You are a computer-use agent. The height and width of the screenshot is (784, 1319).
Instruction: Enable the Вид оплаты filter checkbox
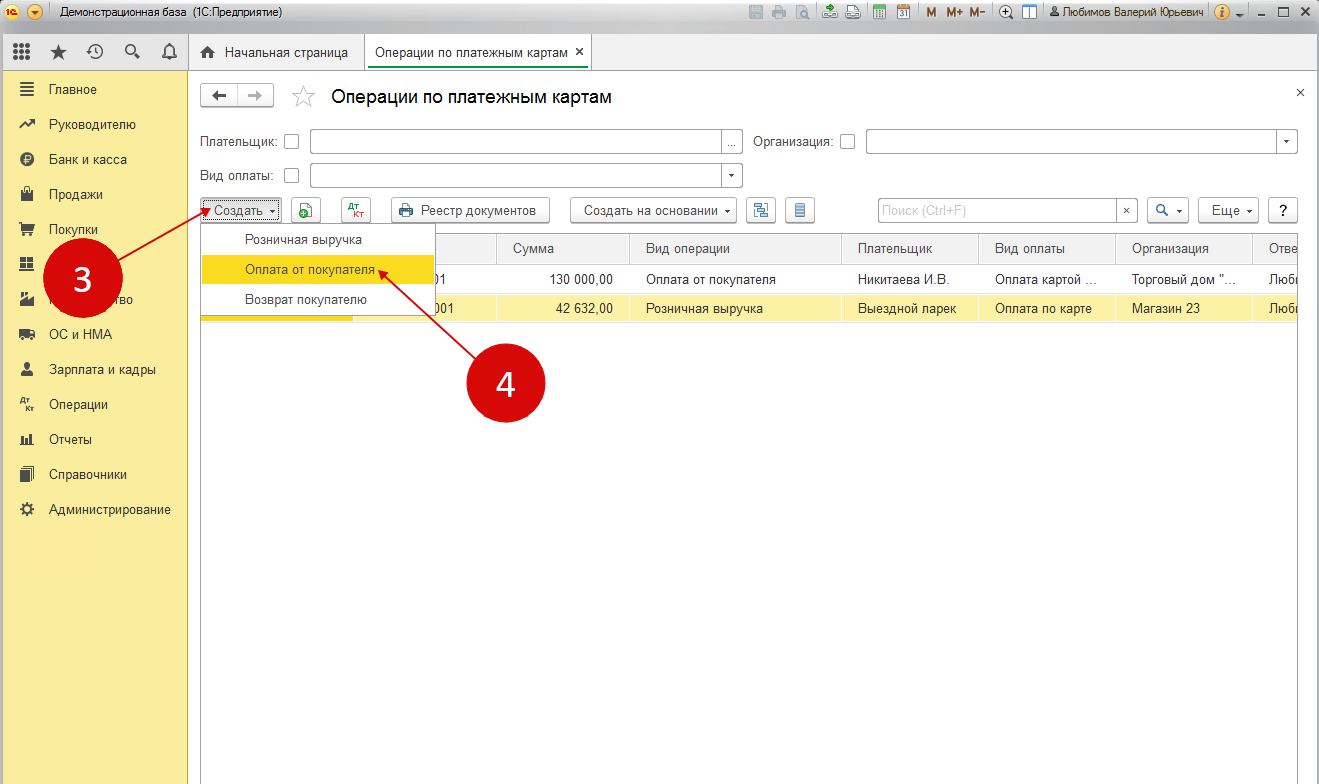pyautogui.click(x=292, y=176)
